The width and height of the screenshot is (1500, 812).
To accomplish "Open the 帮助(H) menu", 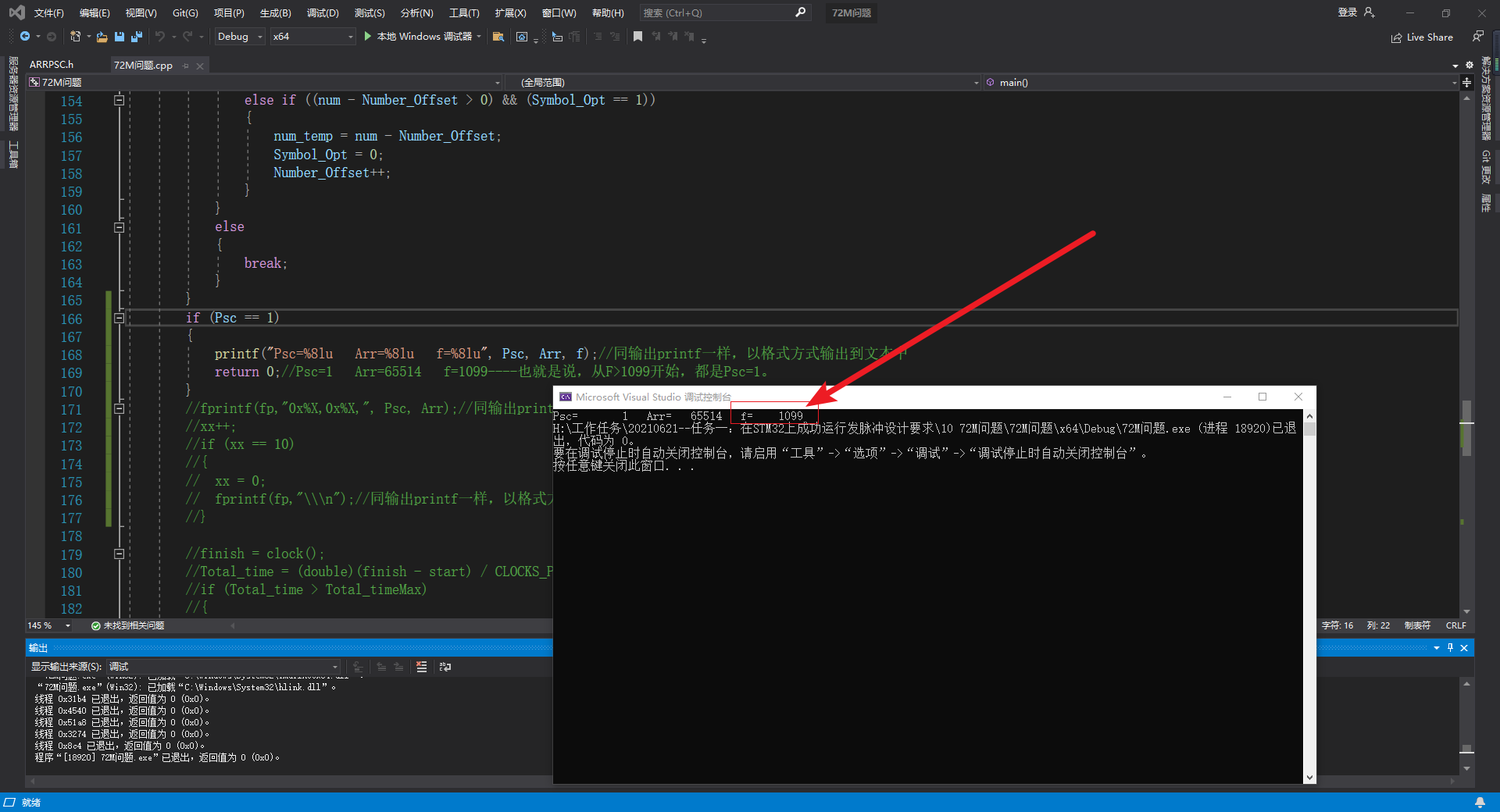I will 608,12.
